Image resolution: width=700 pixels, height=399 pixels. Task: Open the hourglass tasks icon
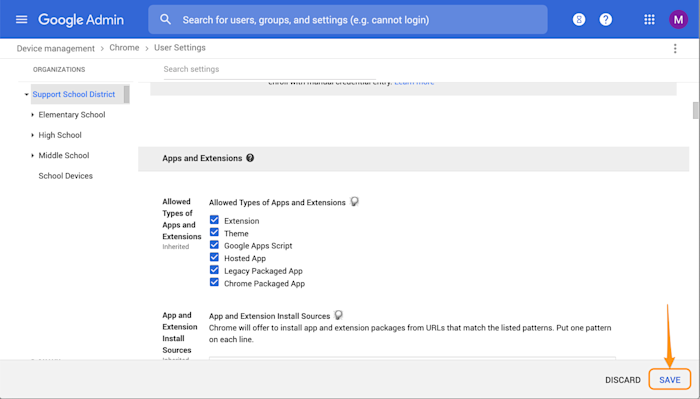579,20
